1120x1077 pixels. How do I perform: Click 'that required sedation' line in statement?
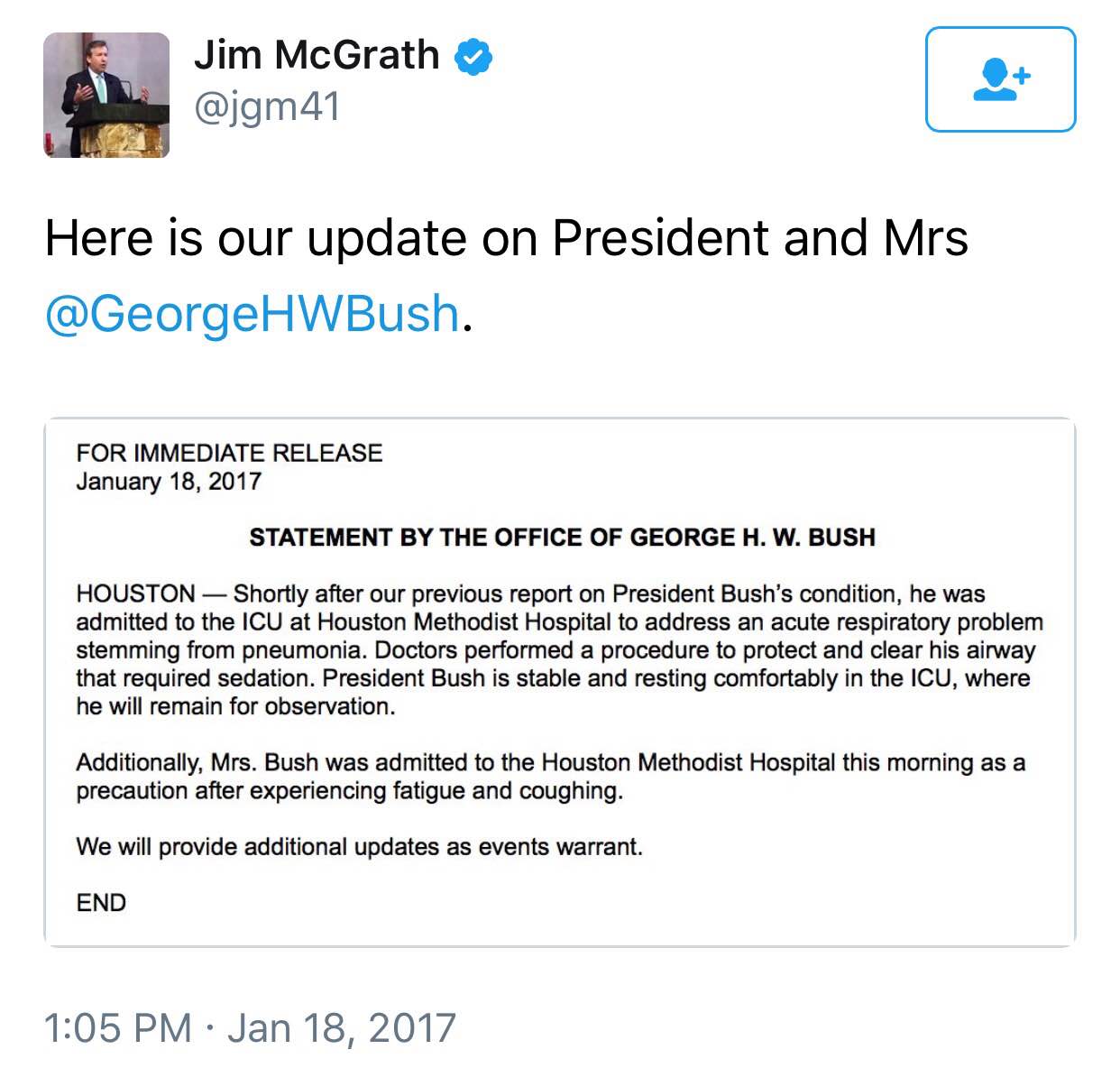click(197, 678)
